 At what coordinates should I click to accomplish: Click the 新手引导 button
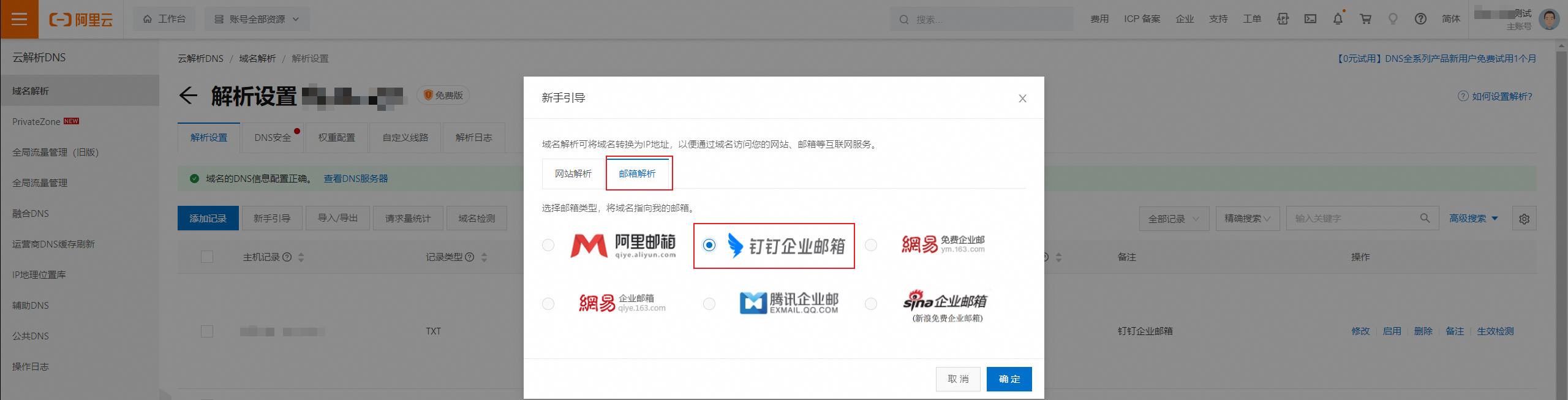click(x=272, y=218)
